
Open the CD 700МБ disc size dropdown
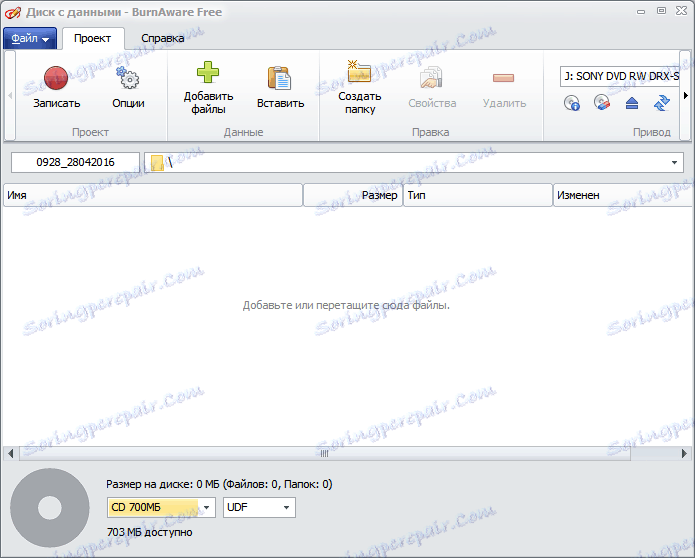161,507
